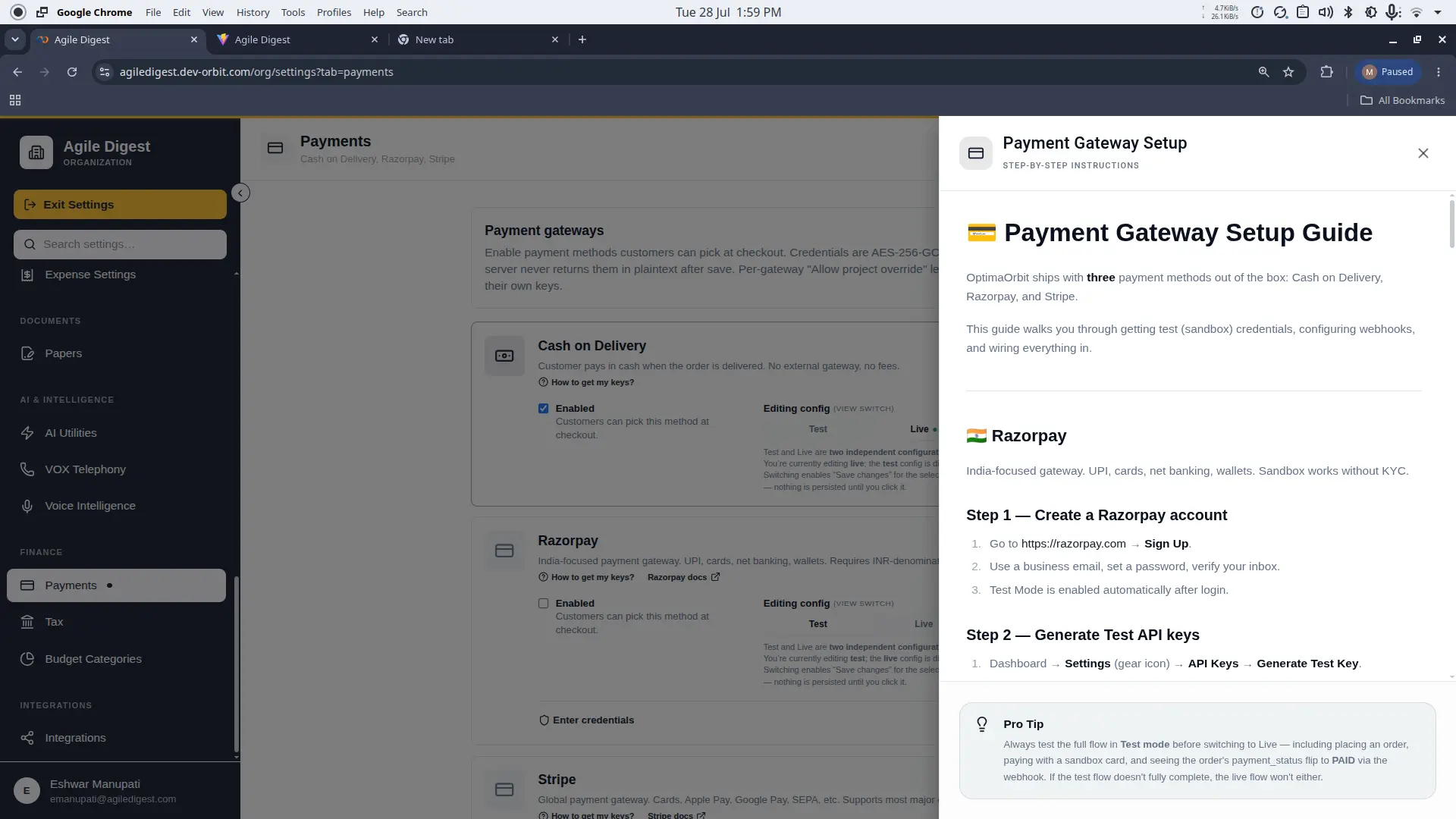This screenshot has width=1456, height=819.
Task: Click the Budget Categories pie icon
Action: click(x=27, y=659)
